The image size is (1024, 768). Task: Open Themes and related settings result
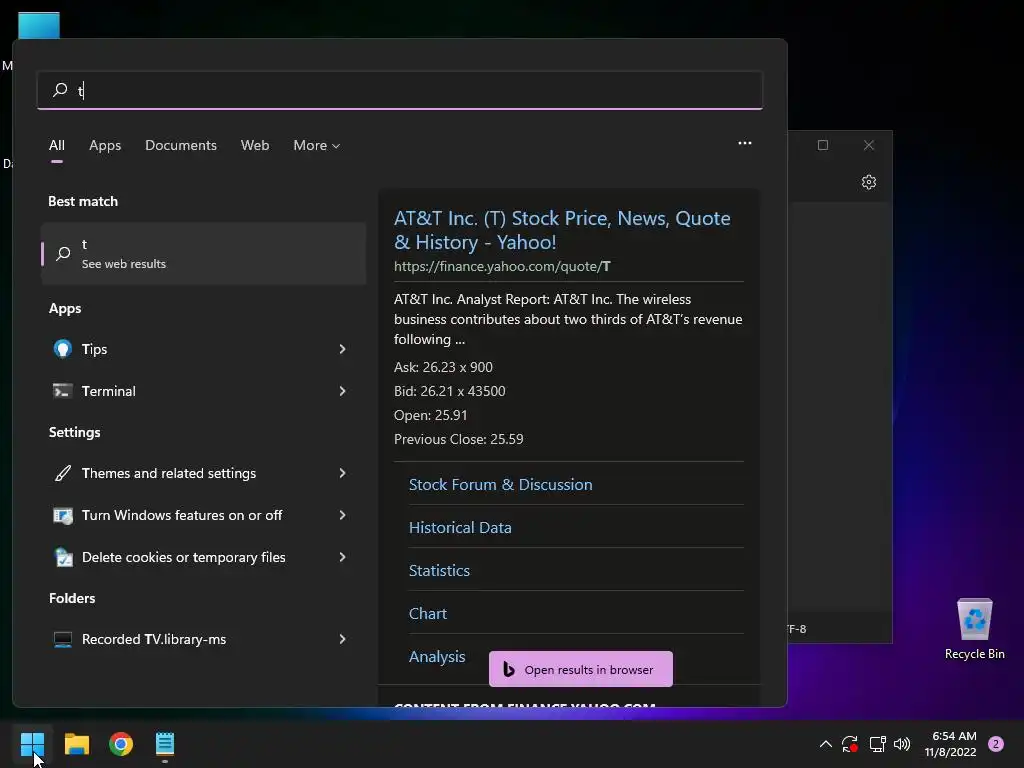point(204,473)
